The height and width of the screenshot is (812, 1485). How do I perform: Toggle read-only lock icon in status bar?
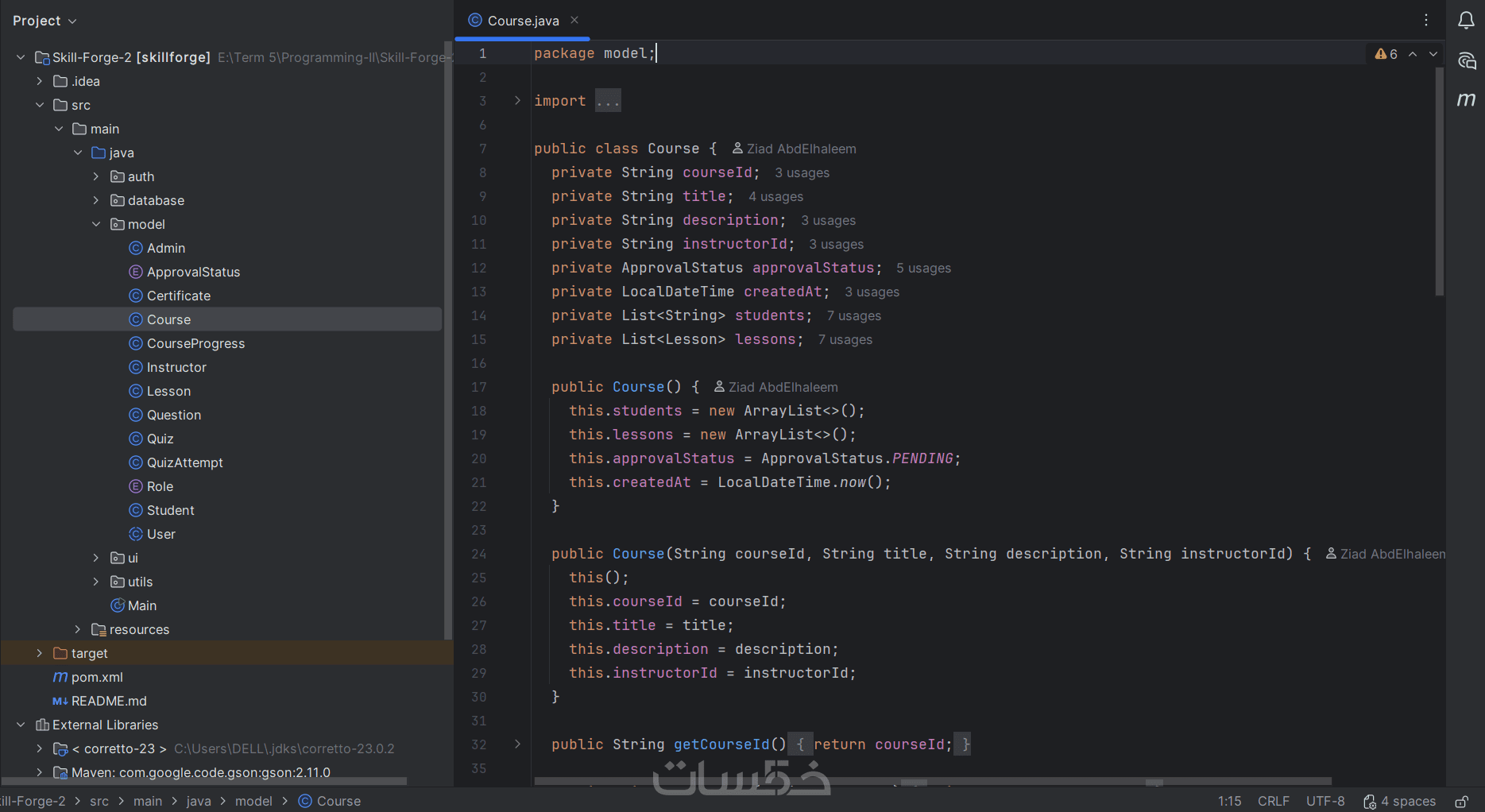click(1461, 801)
